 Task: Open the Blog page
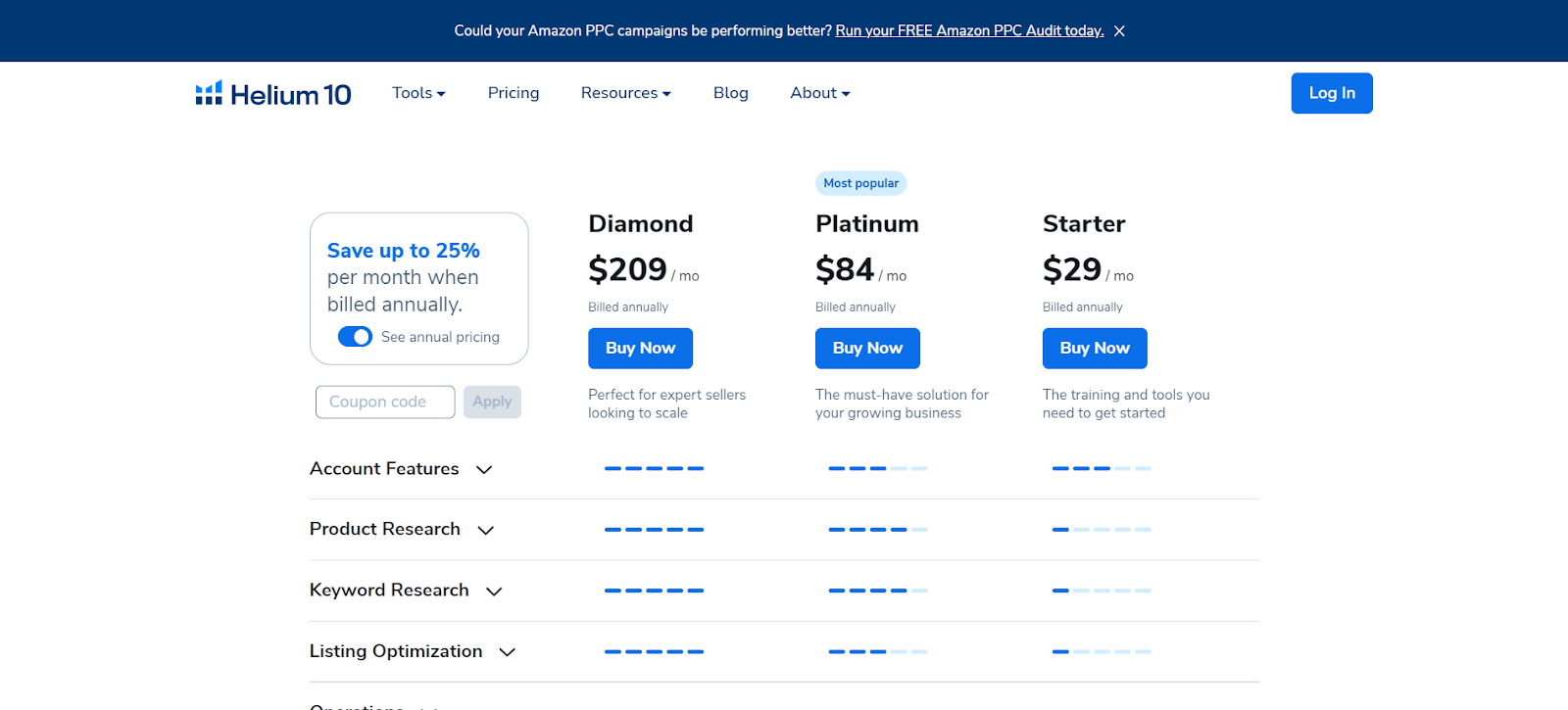[x=730, y=93]
